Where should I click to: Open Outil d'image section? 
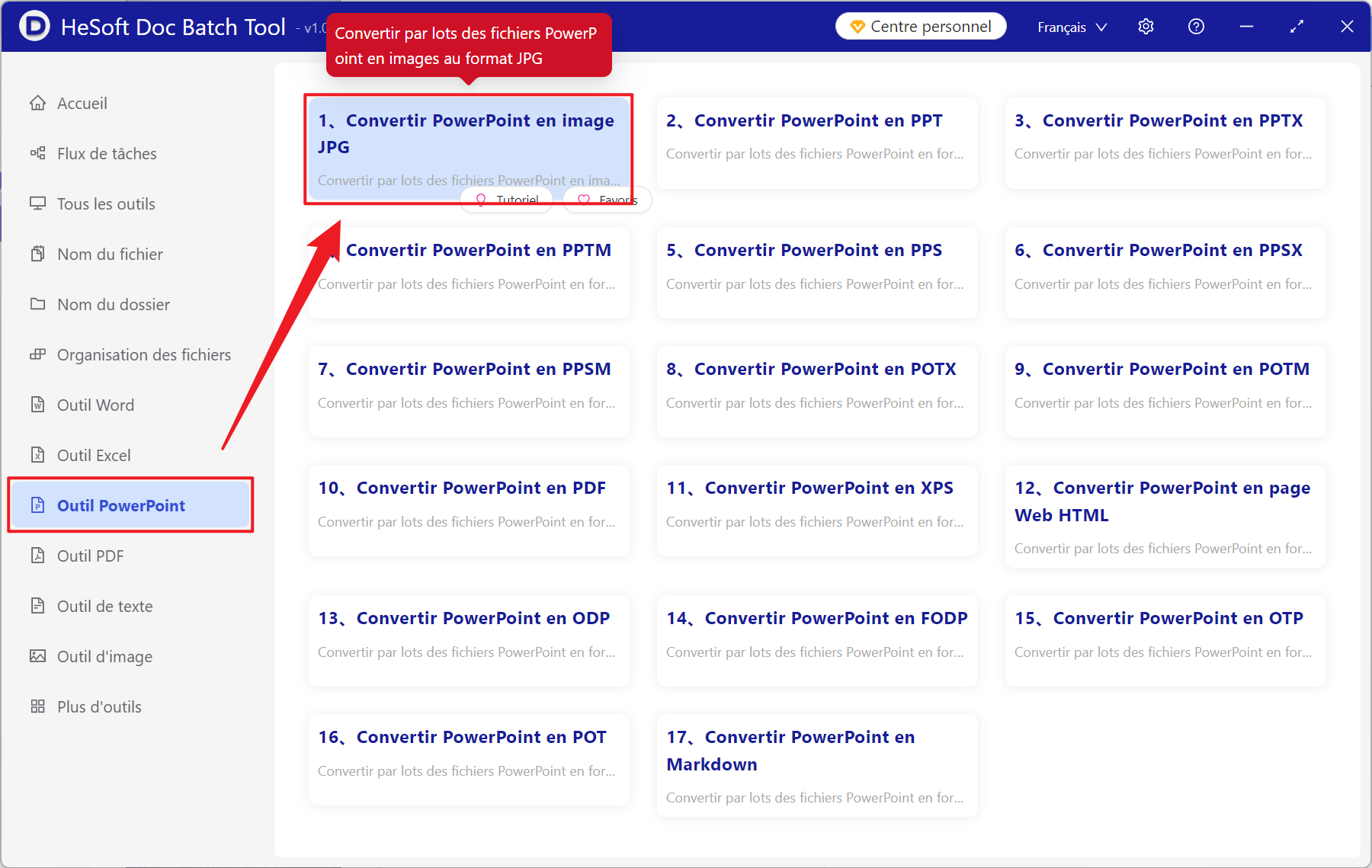130,656
